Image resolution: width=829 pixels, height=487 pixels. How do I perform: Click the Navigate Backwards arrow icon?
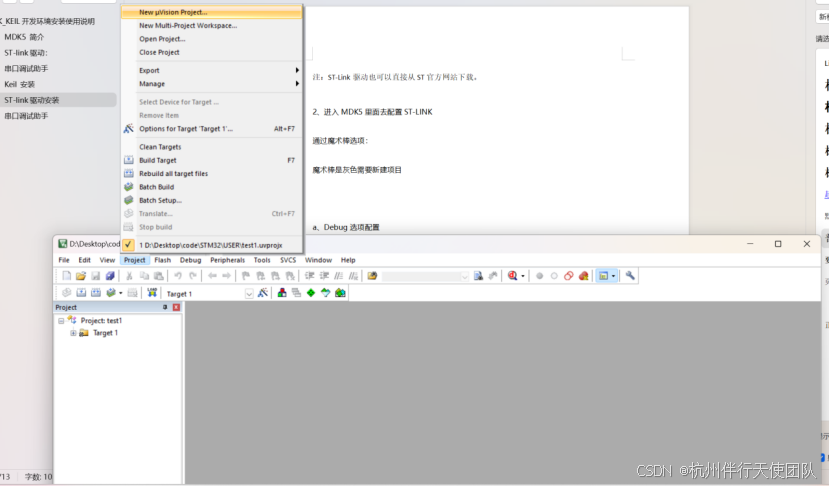[x=212, y=275]
